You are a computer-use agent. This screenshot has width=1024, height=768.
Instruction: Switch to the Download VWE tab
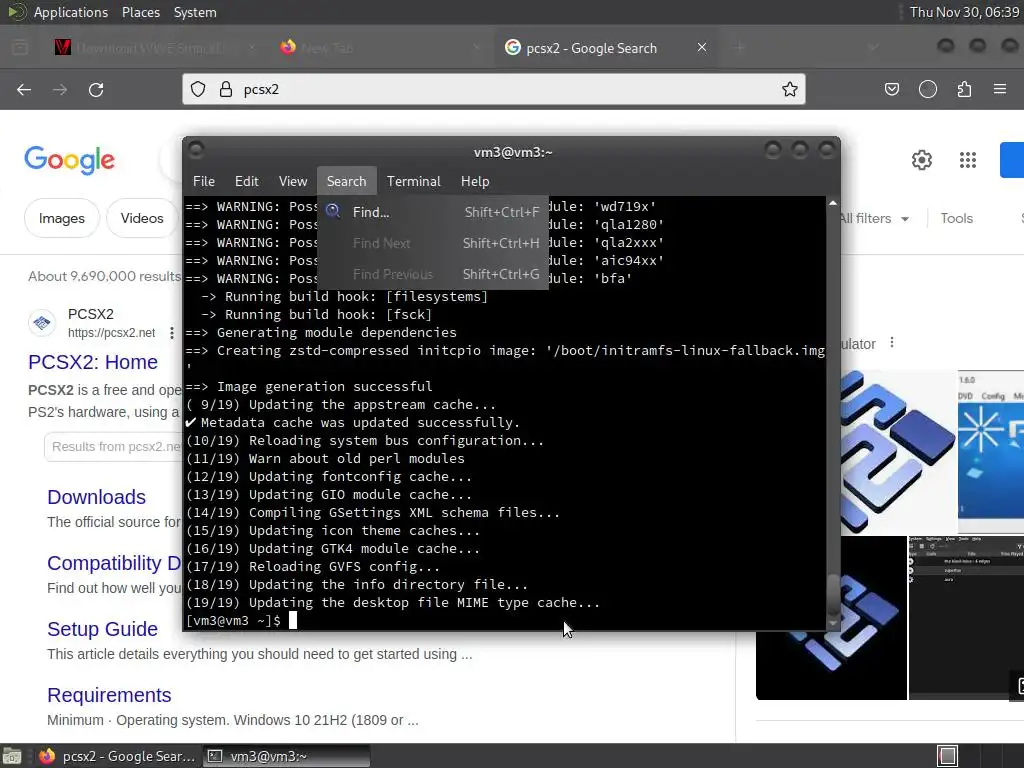(x=154, y=47)
